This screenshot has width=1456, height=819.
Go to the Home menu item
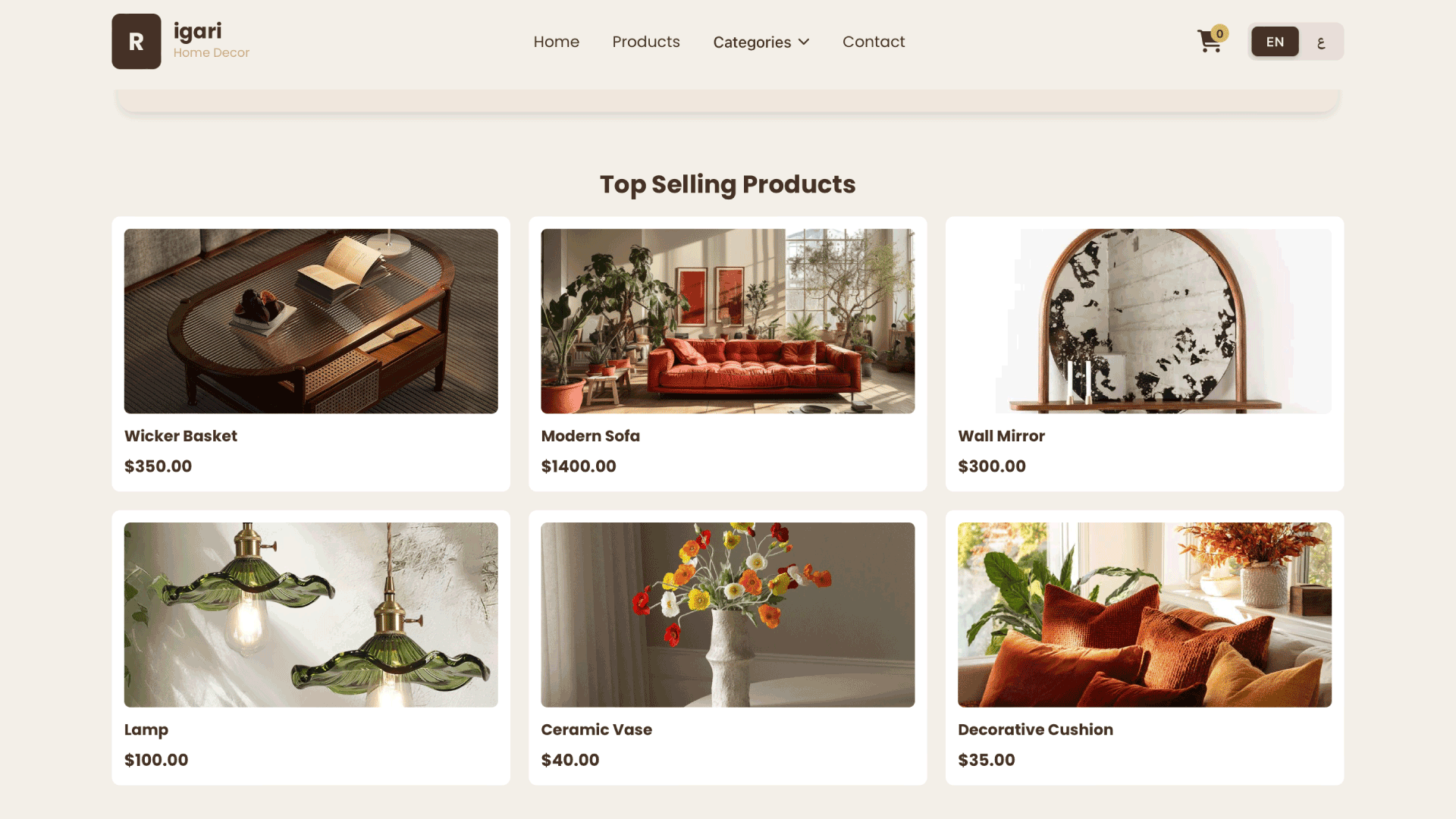pos(556,42)
